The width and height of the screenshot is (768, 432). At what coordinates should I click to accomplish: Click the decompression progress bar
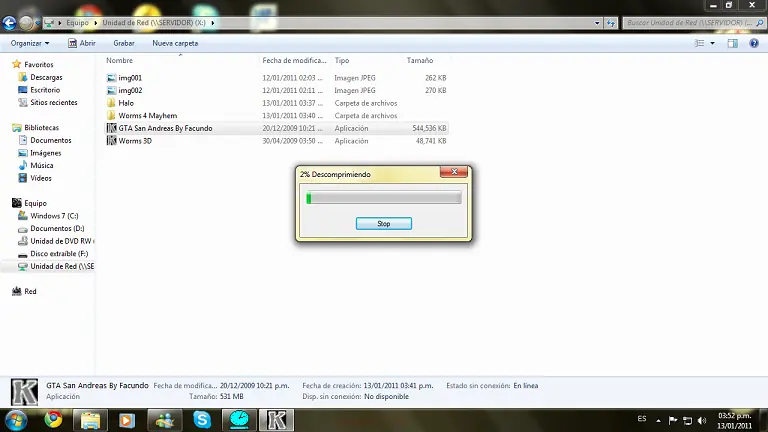click(384, 198)
